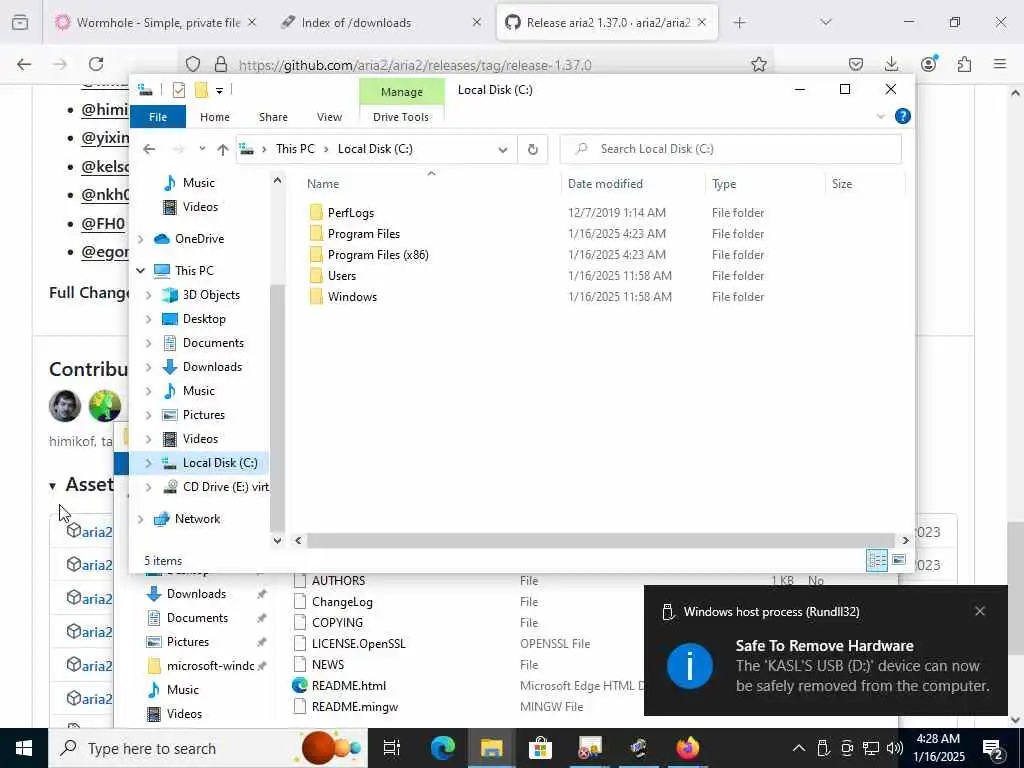Launch Microsoft Edge from the taskbar
The image size is (1024, 768).
pyautogui.click(x=443, y=748)
